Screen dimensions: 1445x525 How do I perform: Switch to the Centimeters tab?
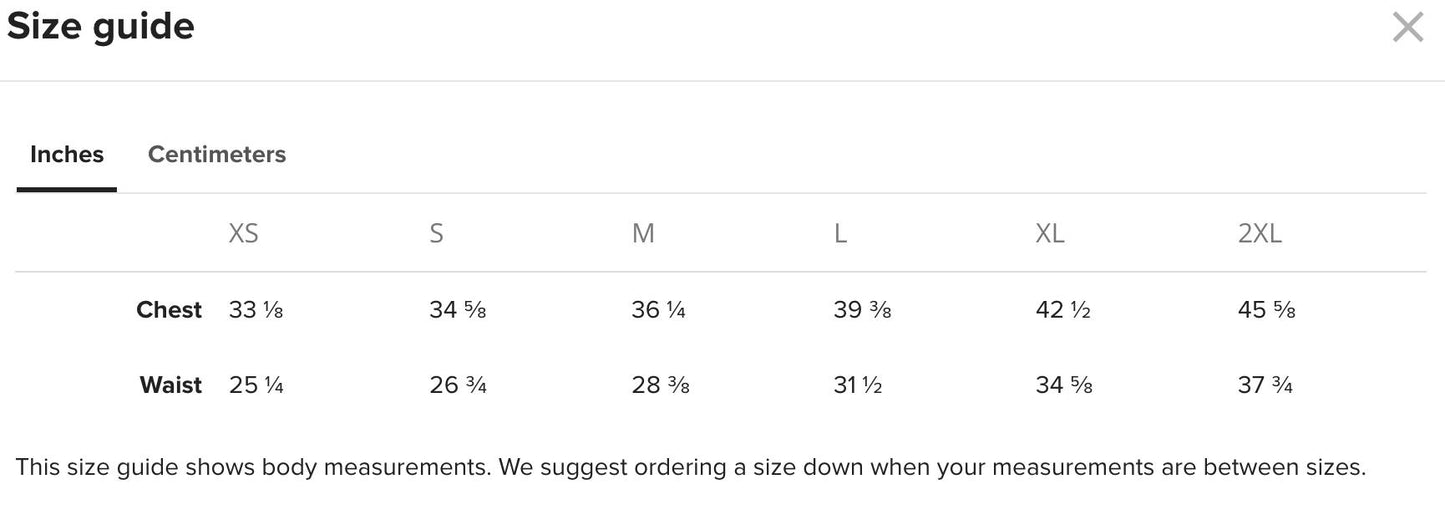(217, 155)
